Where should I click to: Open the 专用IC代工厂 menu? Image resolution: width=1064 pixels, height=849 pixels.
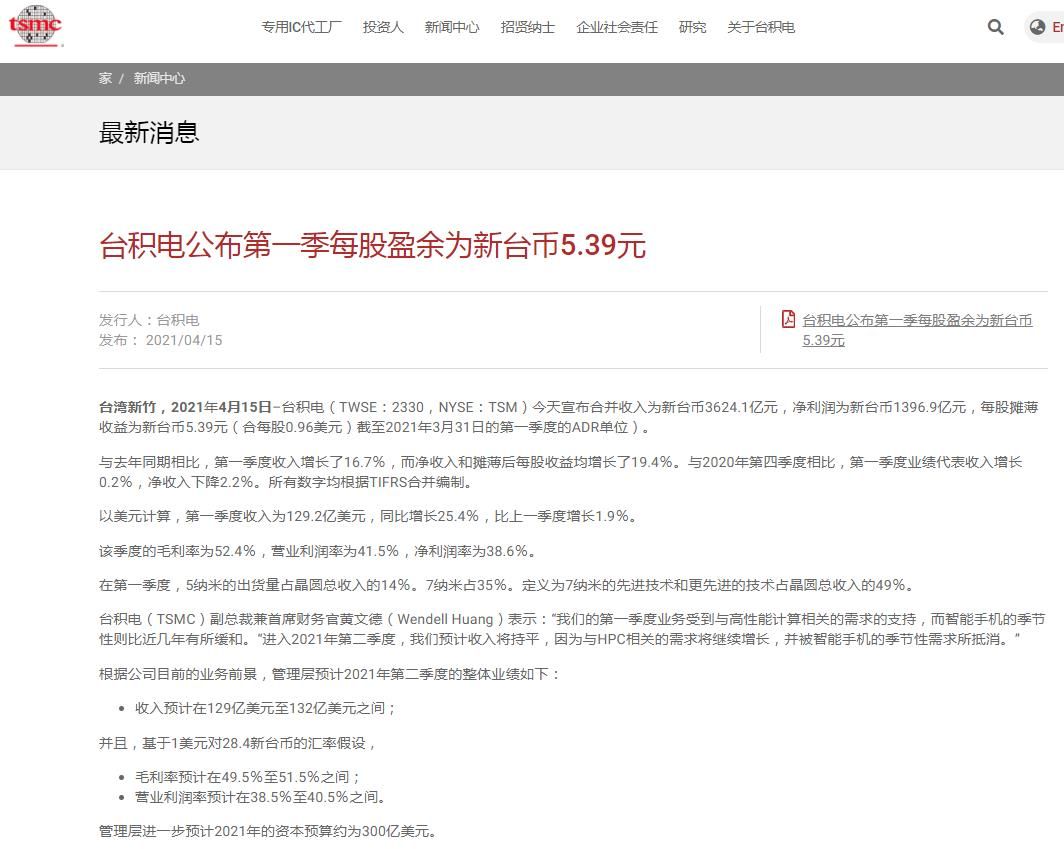[301, 27]
